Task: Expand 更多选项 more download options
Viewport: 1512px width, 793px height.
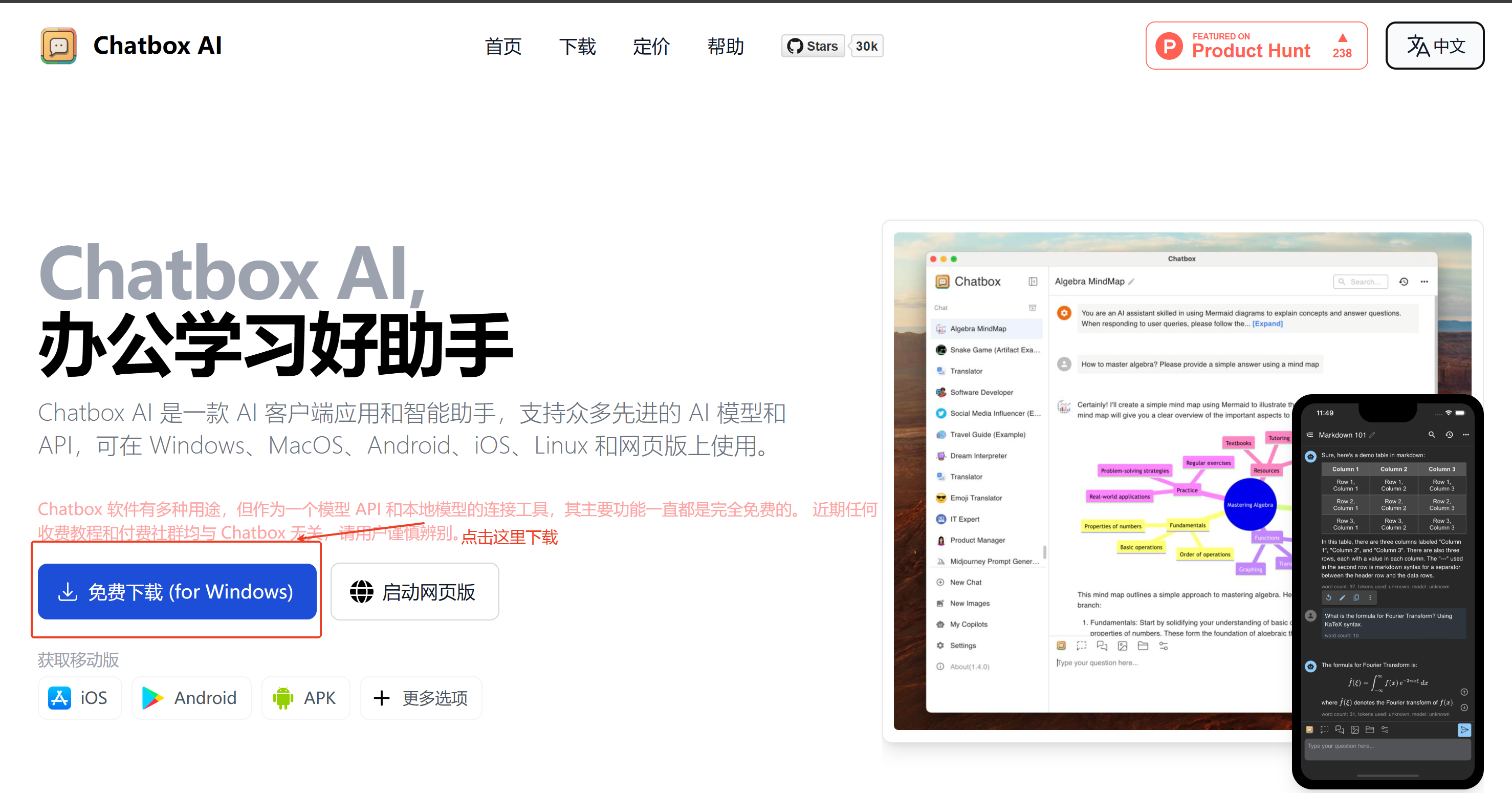Action: click(x=420, y=698)
